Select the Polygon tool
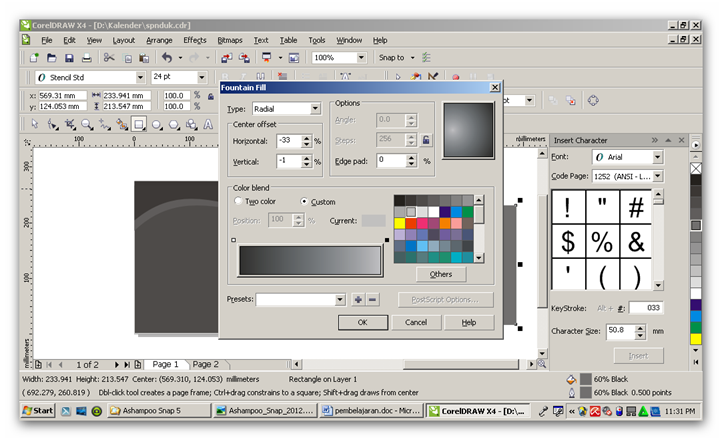Viewport: 722px width, 440px height. tap(174, 124)
